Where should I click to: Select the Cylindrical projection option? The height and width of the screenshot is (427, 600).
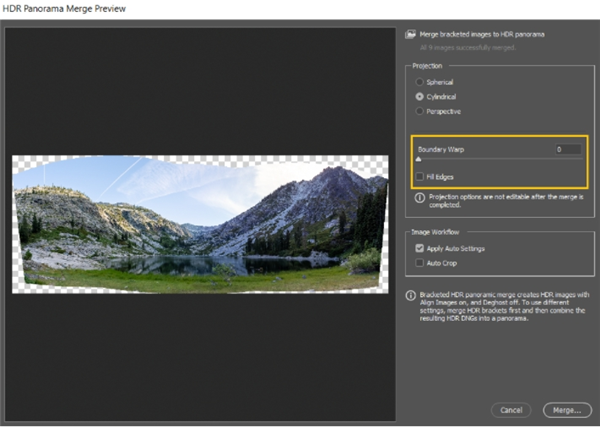419,96
